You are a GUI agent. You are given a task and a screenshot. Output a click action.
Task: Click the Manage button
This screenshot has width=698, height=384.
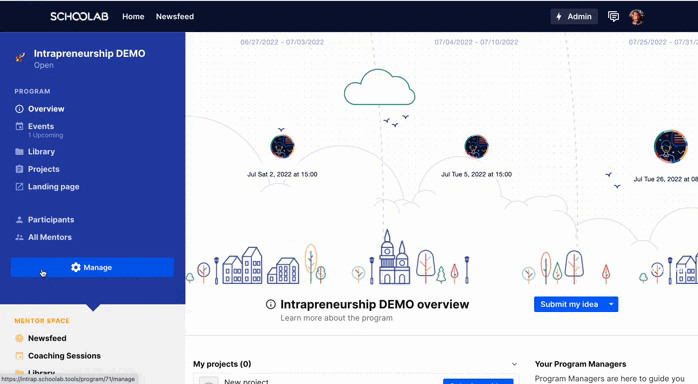pyautogui.click(x=92, y=267)
